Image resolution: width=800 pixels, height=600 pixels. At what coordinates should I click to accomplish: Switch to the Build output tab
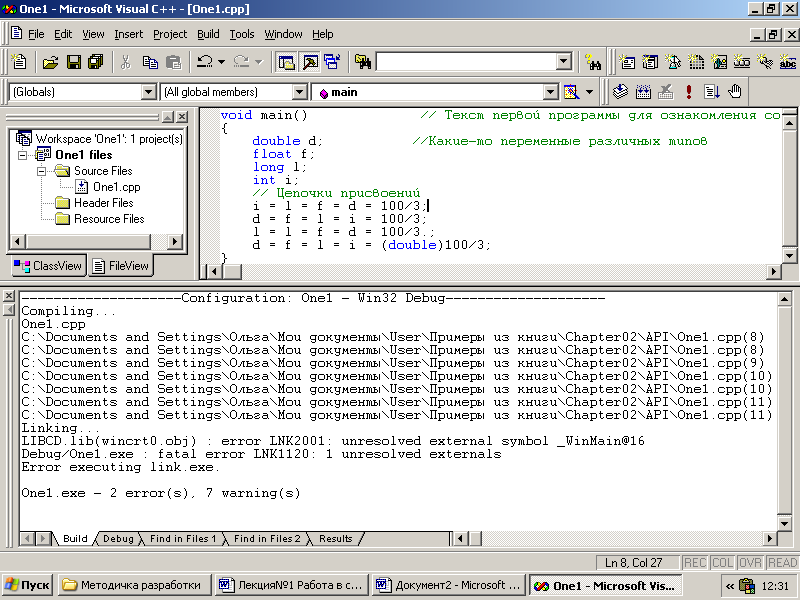(75, 538)
